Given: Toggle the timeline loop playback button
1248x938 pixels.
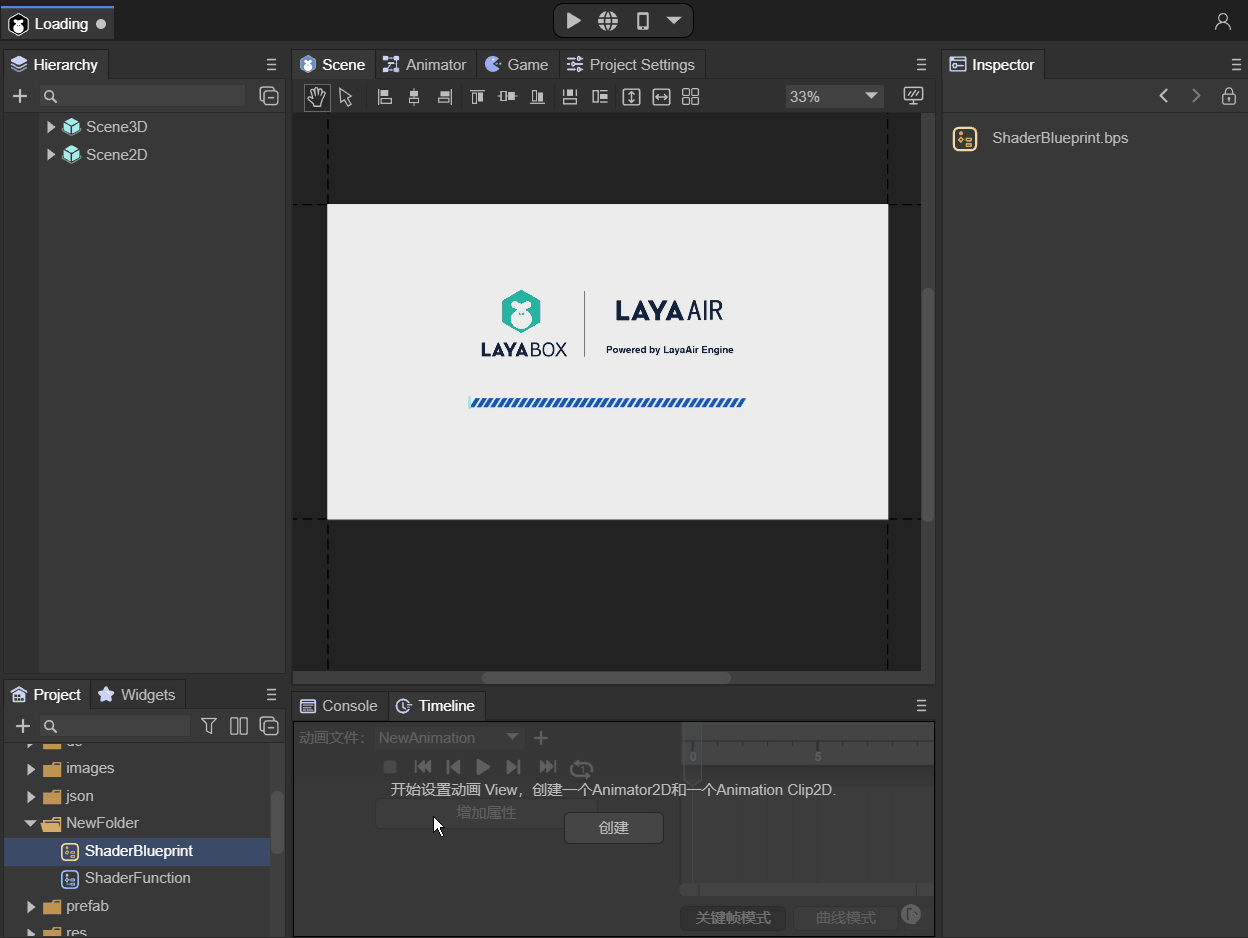Looking at the screenshot, I should coord(581,767).
